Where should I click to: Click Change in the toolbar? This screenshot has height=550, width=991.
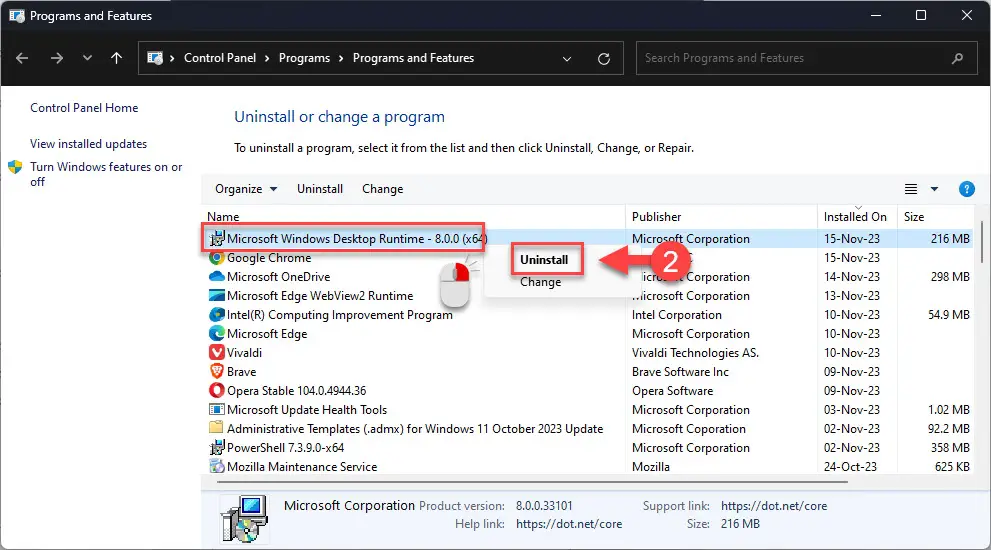(x=382, y=189)
